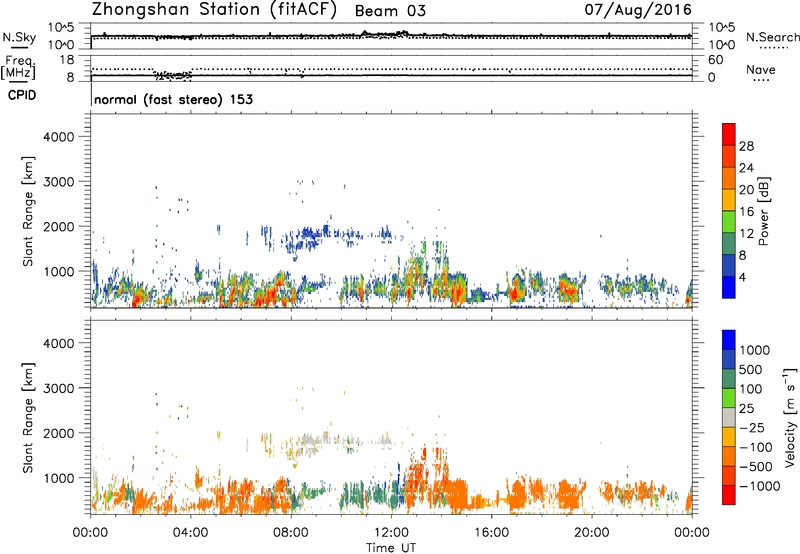Click the "−100" tick on Velocity colorbar
Viewport: 800px width, 554px height.
tap(756, 447)
